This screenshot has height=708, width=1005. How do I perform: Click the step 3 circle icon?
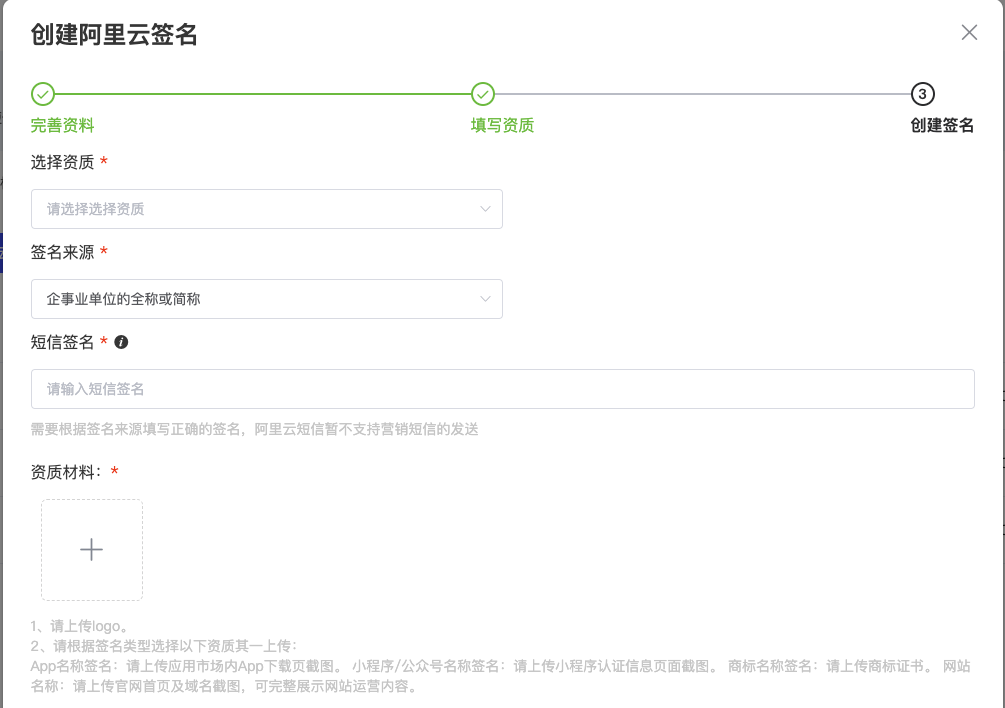point(922,94)
